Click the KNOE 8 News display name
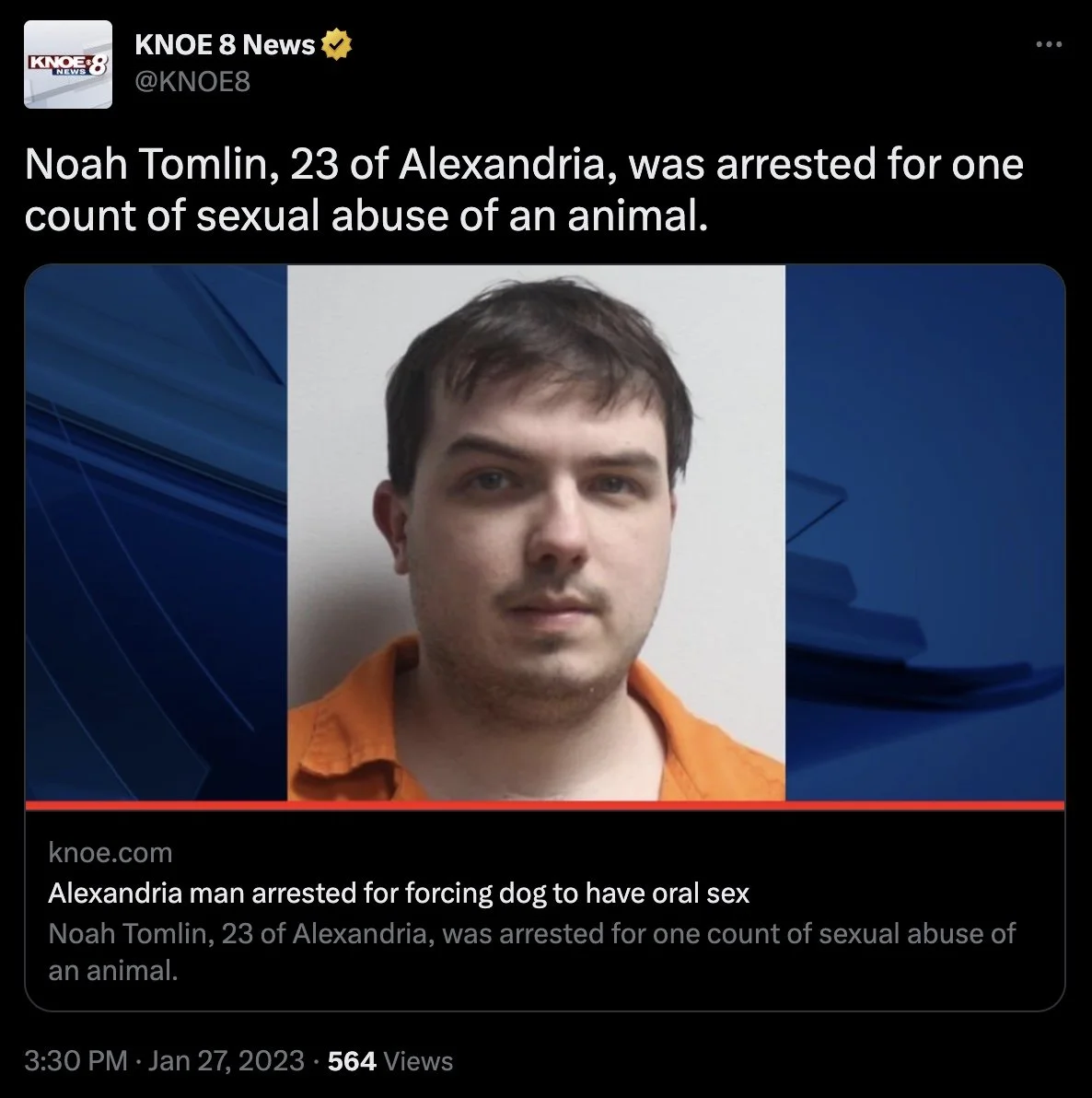 [x=225, y=45]
